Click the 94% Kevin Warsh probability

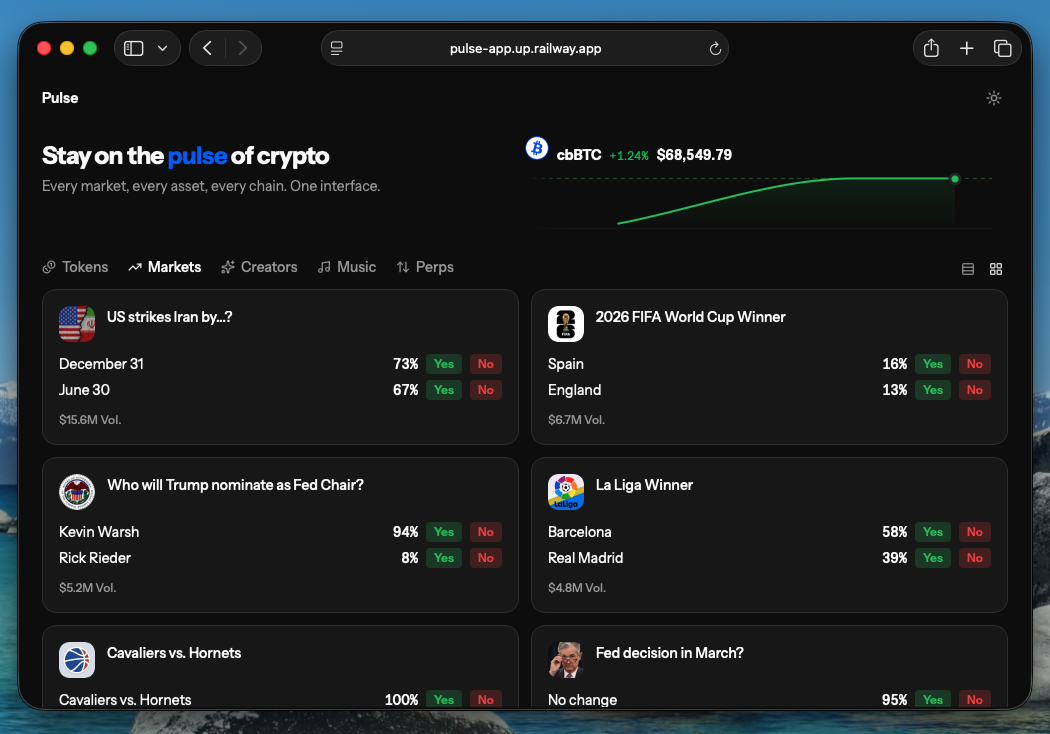(x=405, y=532)
